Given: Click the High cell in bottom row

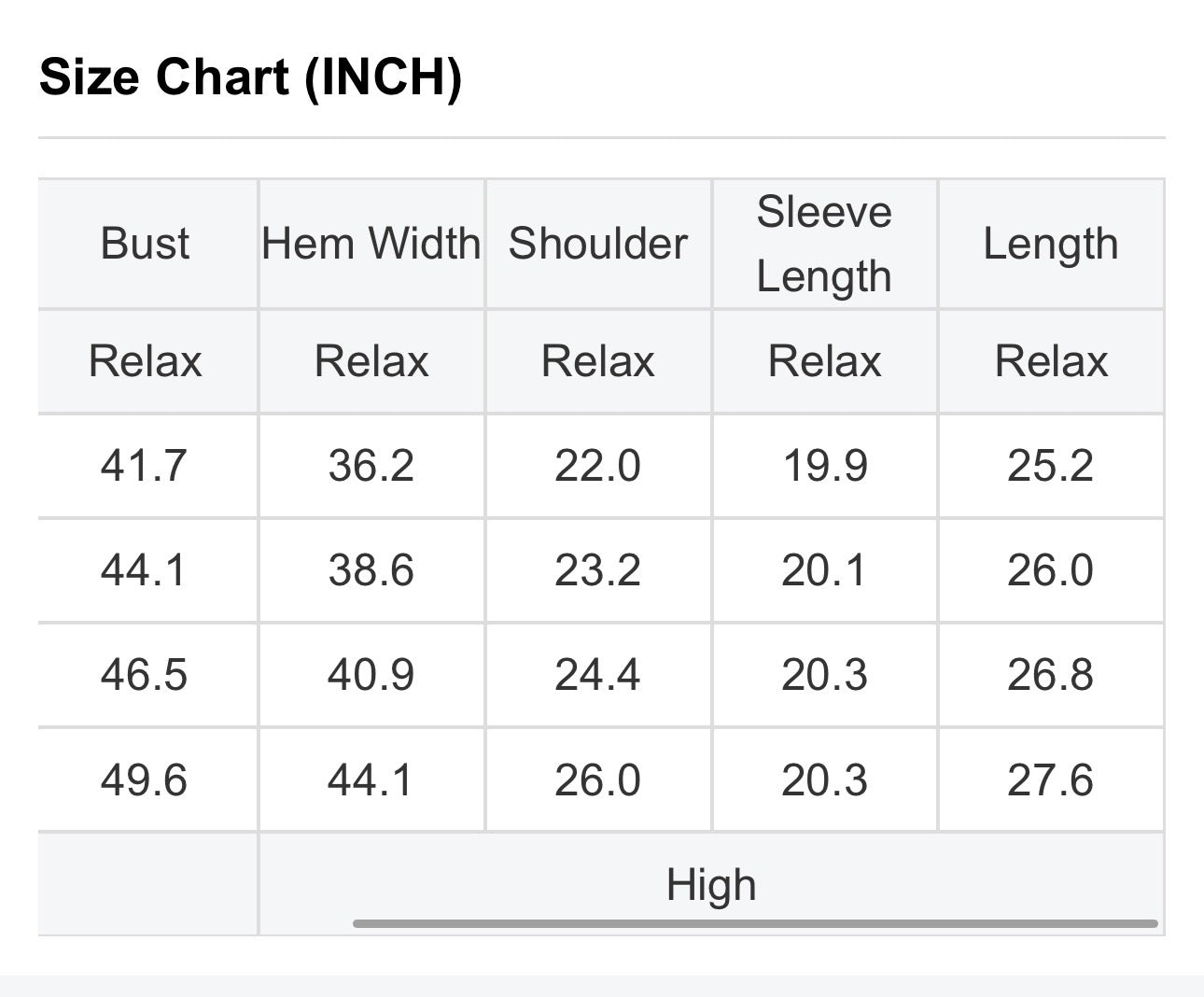Looking at the screenshot, I should (x=711, y=884).
